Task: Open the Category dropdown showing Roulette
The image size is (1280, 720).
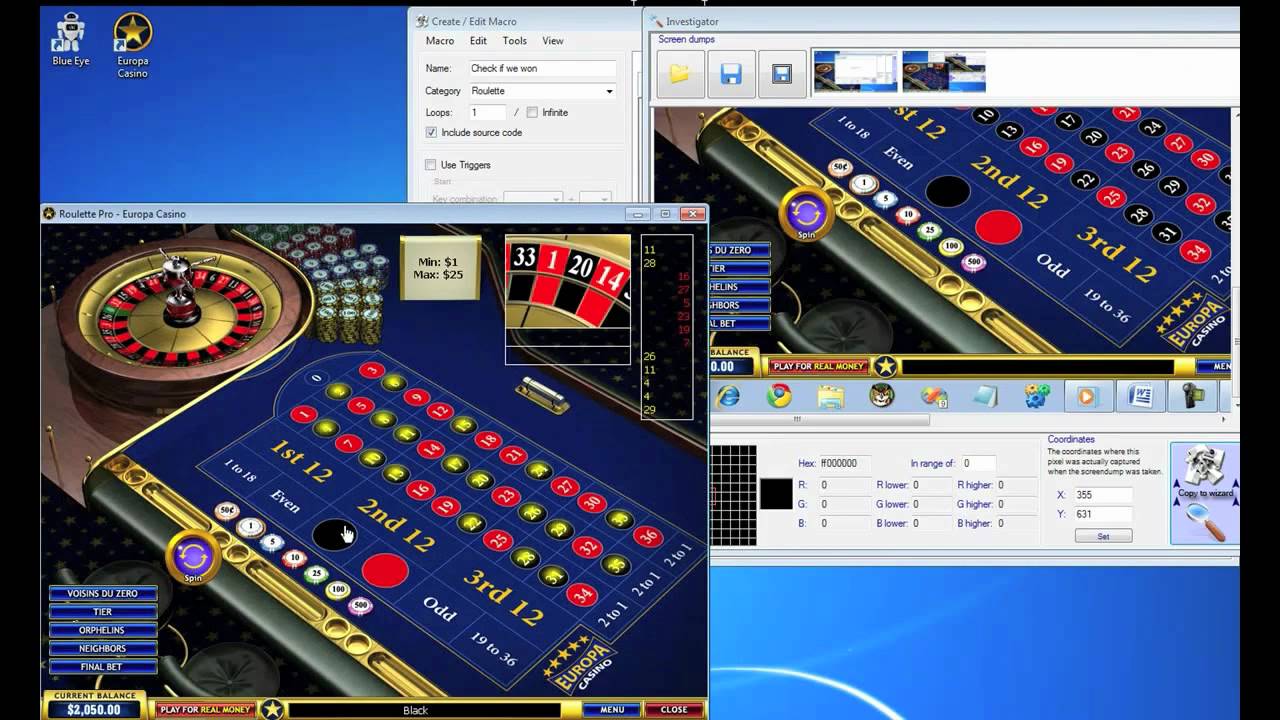Action: click(x=542, y=91)
